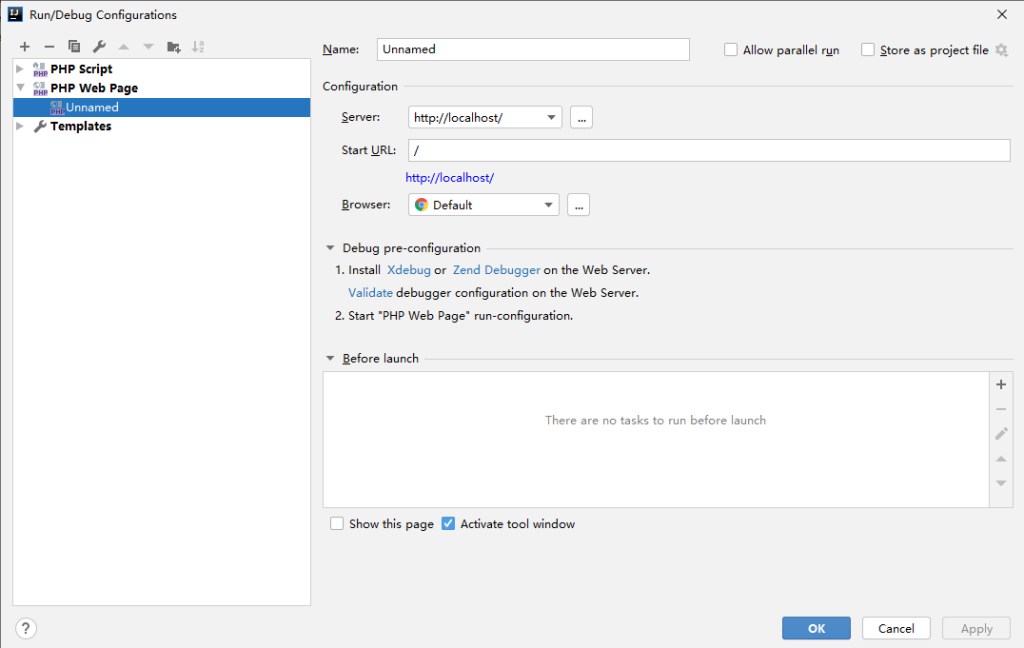This screenshot has width=1024, height=648.
Task: Click the Remove Configuration minus icon
Action: [x=49, y=47]
